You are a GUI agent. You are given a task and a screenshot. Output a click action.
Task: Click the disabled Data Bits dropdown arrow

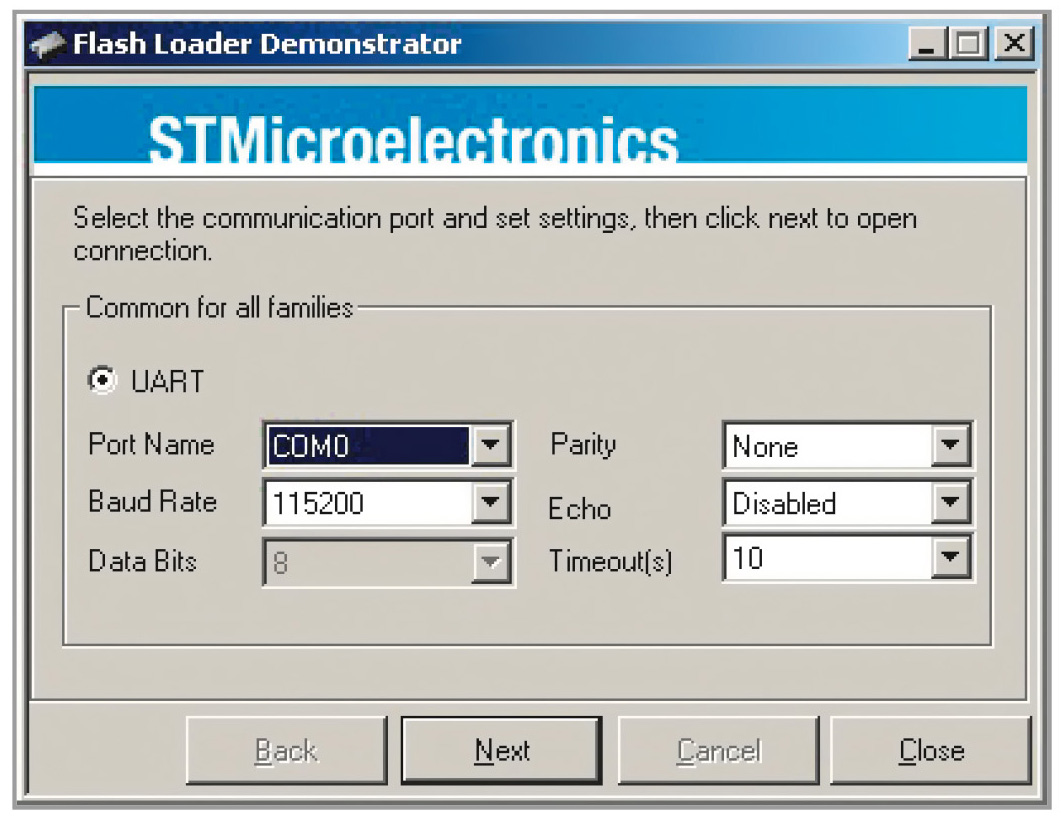[490, 562]
